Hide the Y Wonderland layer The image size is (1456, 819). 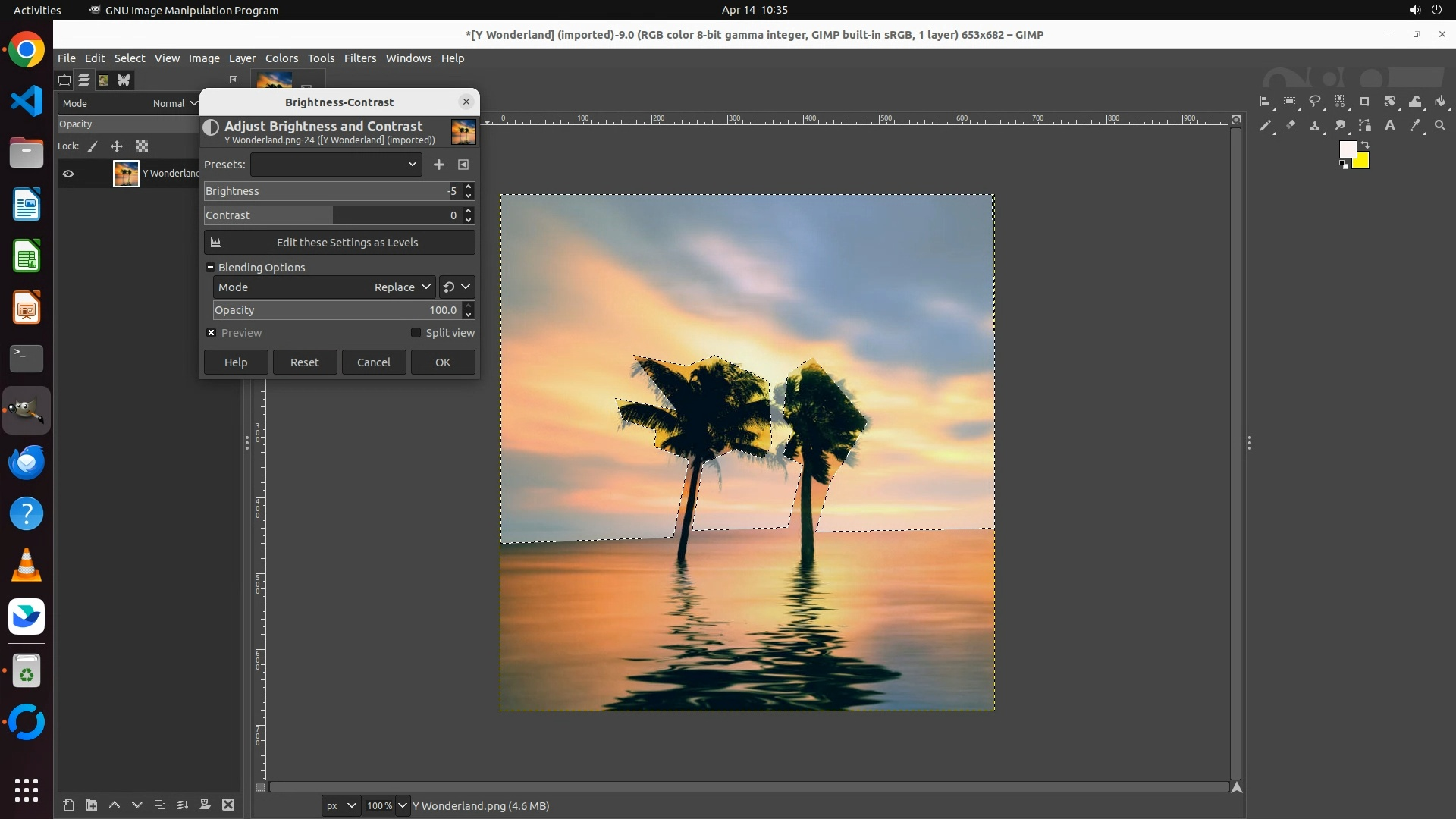68,174
